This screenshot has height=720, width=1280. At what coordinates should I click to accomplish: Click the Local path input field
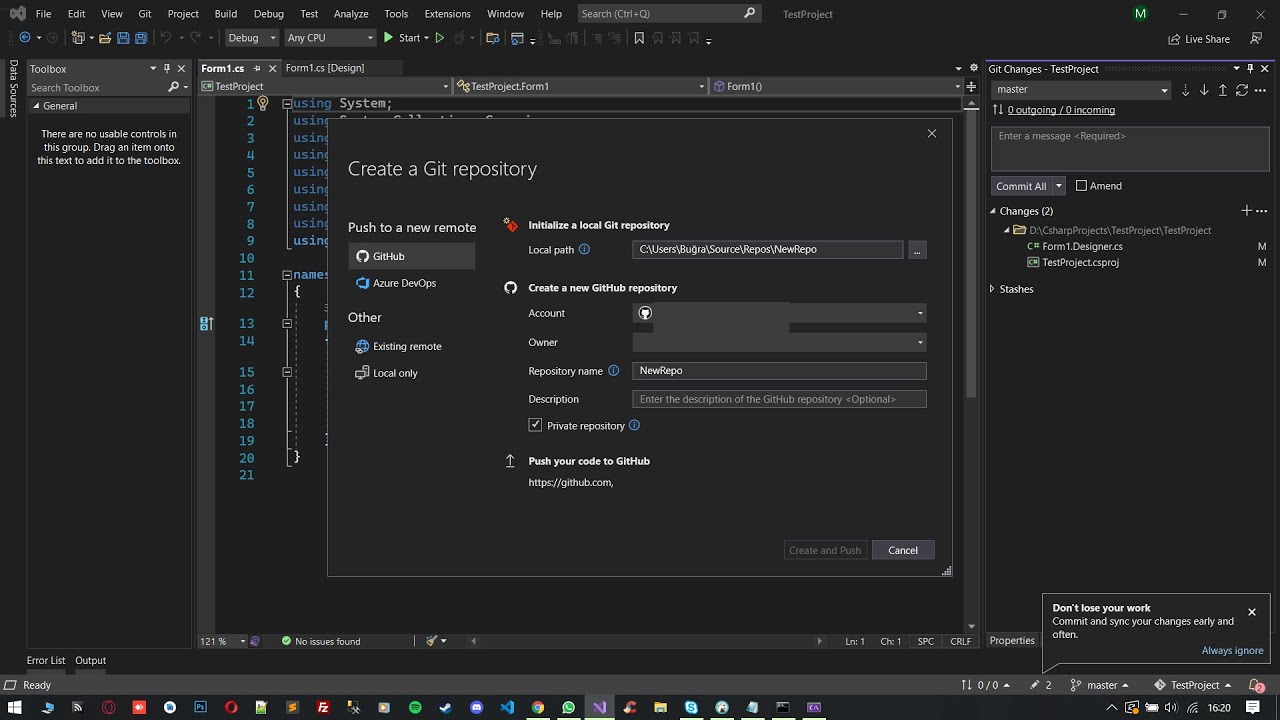767,250
